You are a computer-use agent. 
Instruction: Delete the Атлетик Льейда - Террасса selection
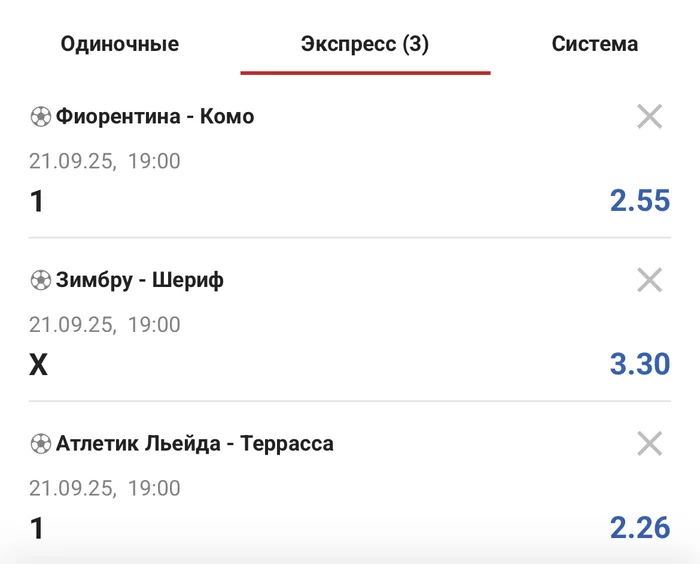pos(650,444)
